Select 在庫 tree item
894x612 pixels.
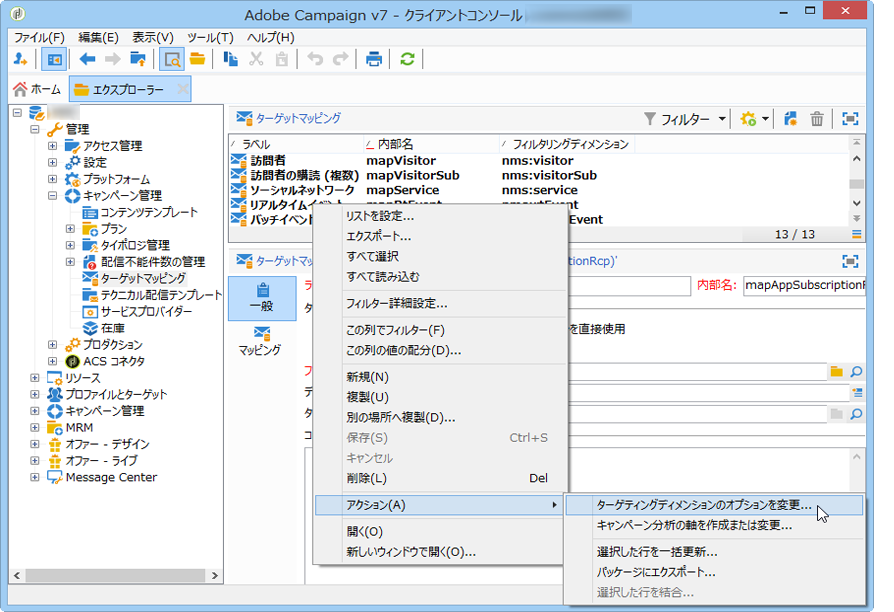112,328
